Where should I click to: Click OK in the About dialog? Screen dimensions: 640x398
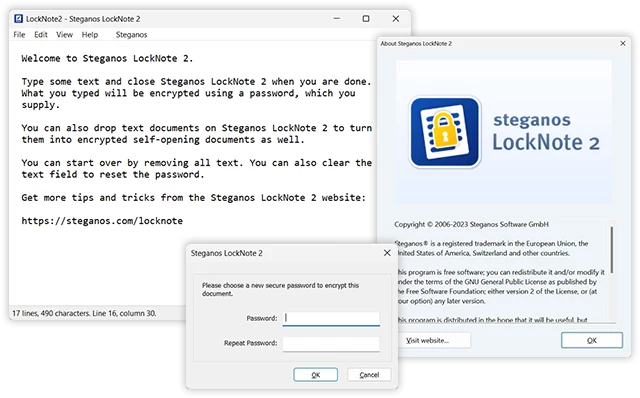pos(592,340)
